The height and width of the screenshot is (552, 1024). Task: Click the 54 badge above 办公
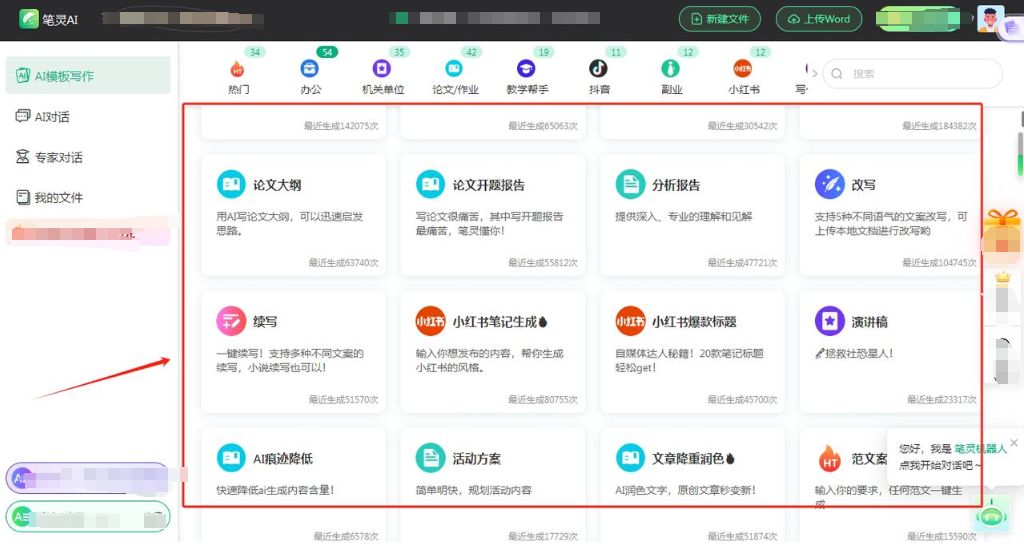(x=327, y=52)
